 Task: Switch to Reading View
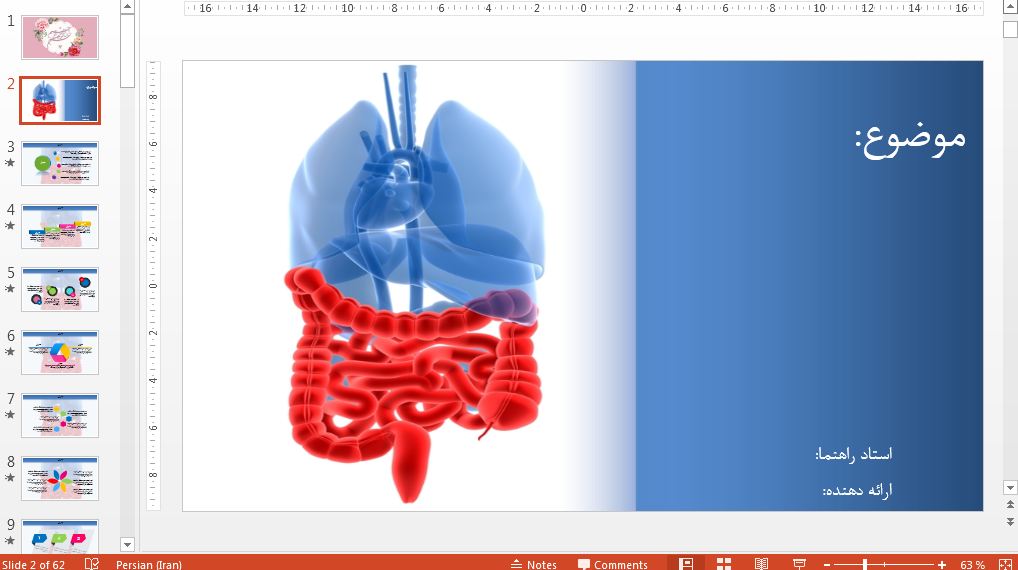pyautogui.click(x=761, y=564)
